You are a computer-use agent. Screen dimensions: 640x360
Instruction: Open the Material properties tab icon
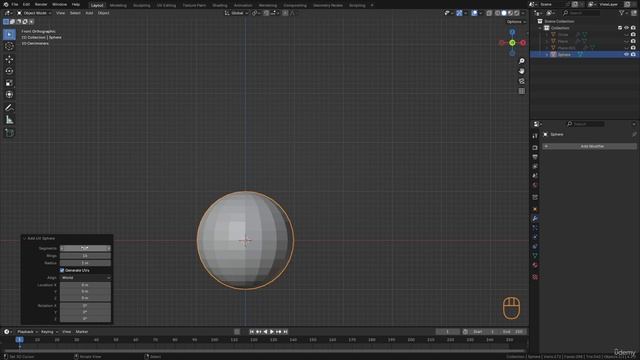(535, 266)
